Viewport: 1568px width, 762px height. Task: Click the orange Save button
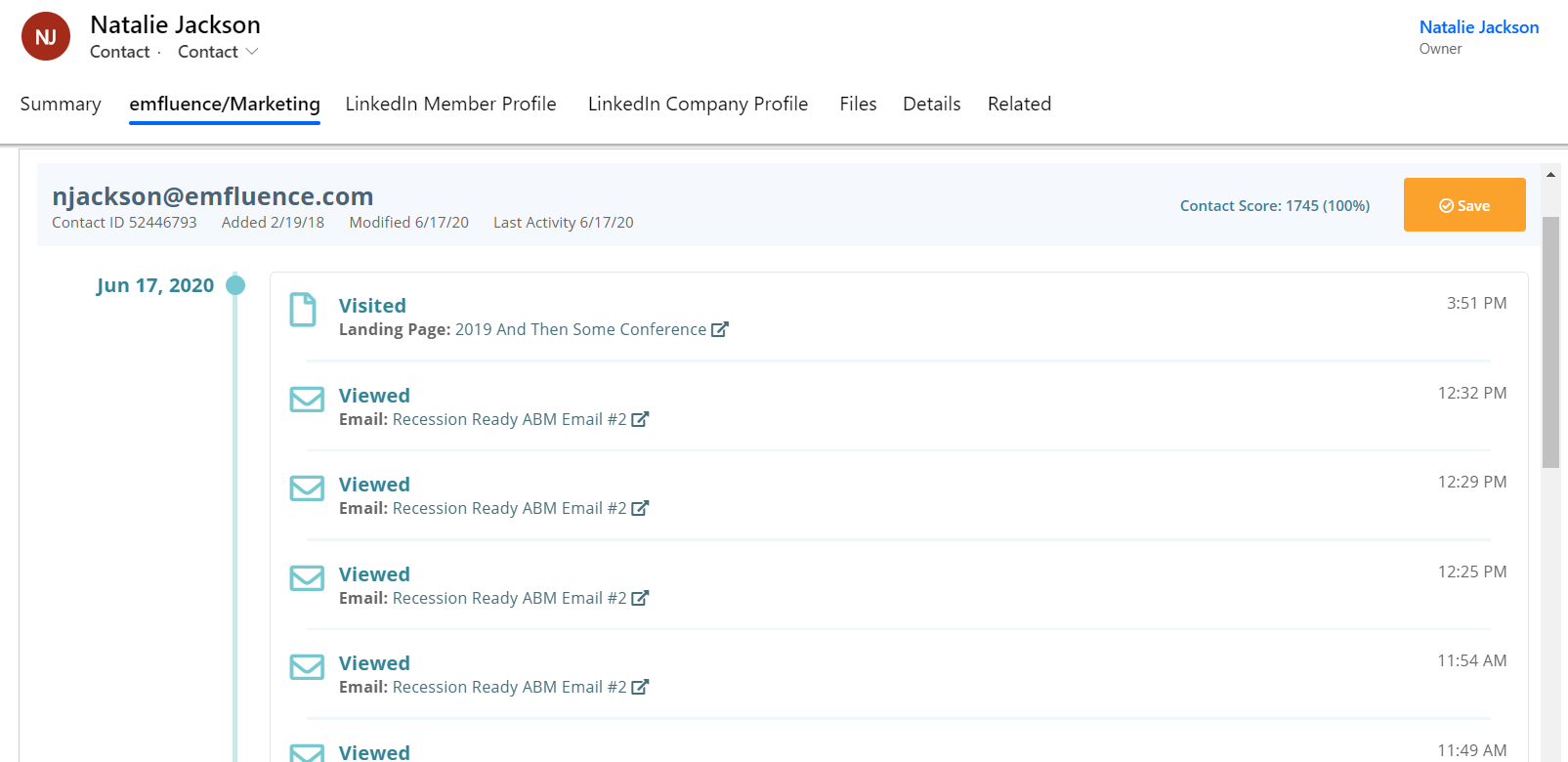1464,205
